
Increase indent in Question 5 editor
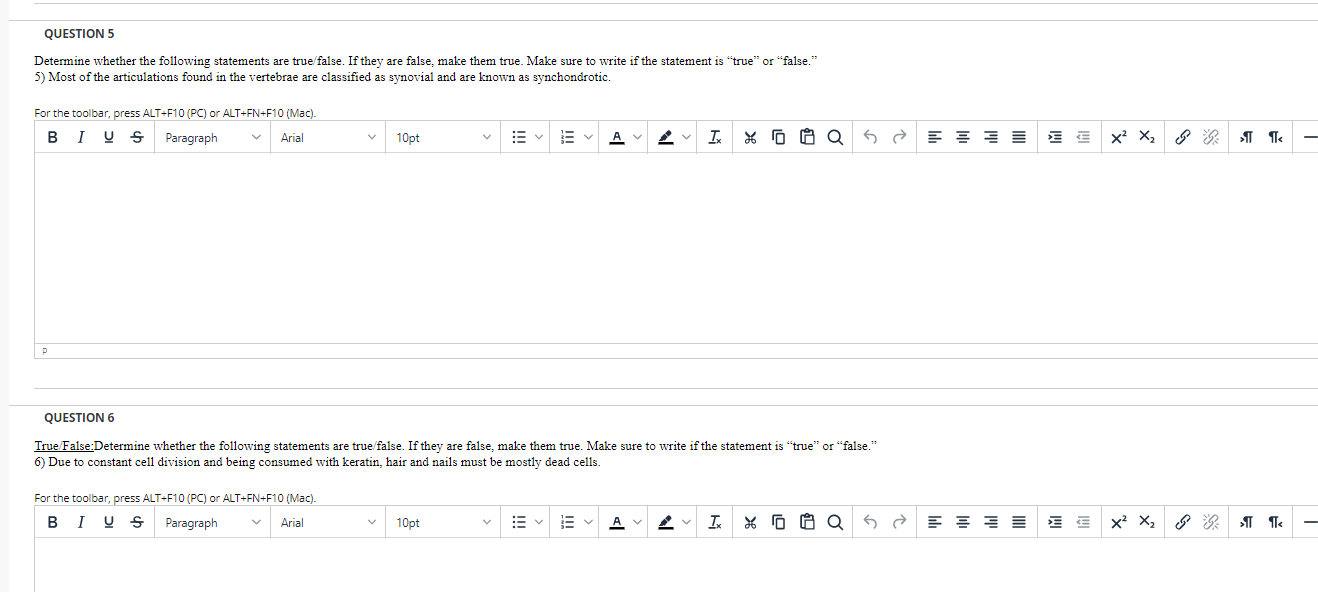coord(1055,138)
